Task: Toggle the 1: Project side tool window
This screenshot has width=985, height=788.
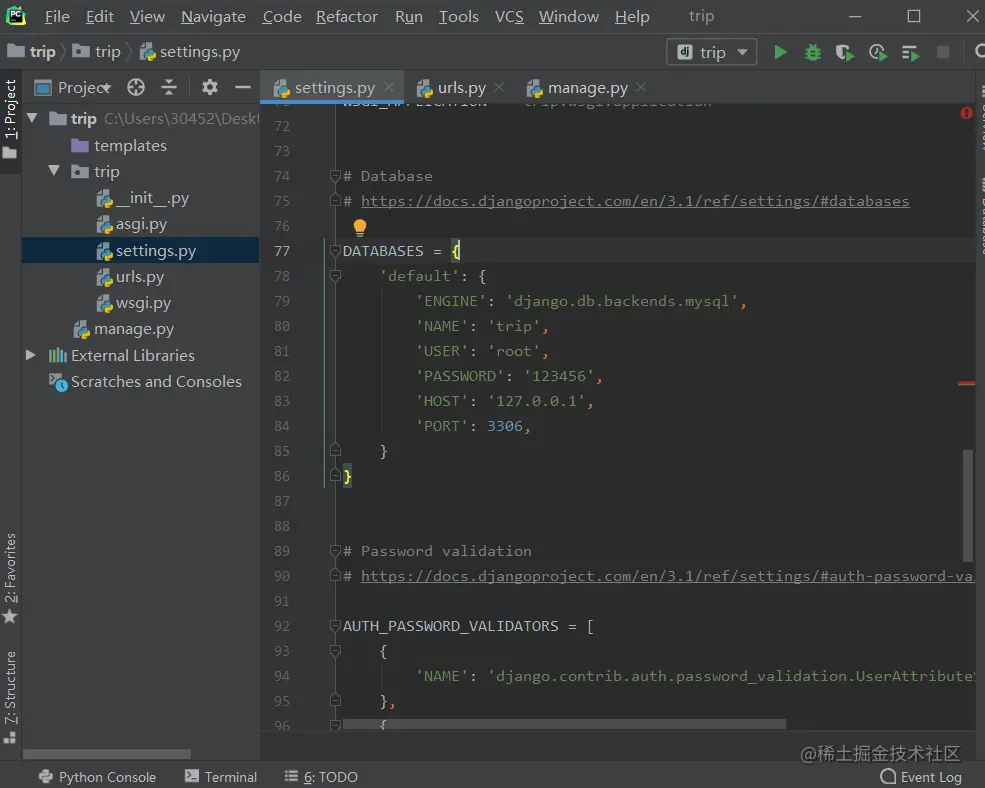Action: point(10,119)
